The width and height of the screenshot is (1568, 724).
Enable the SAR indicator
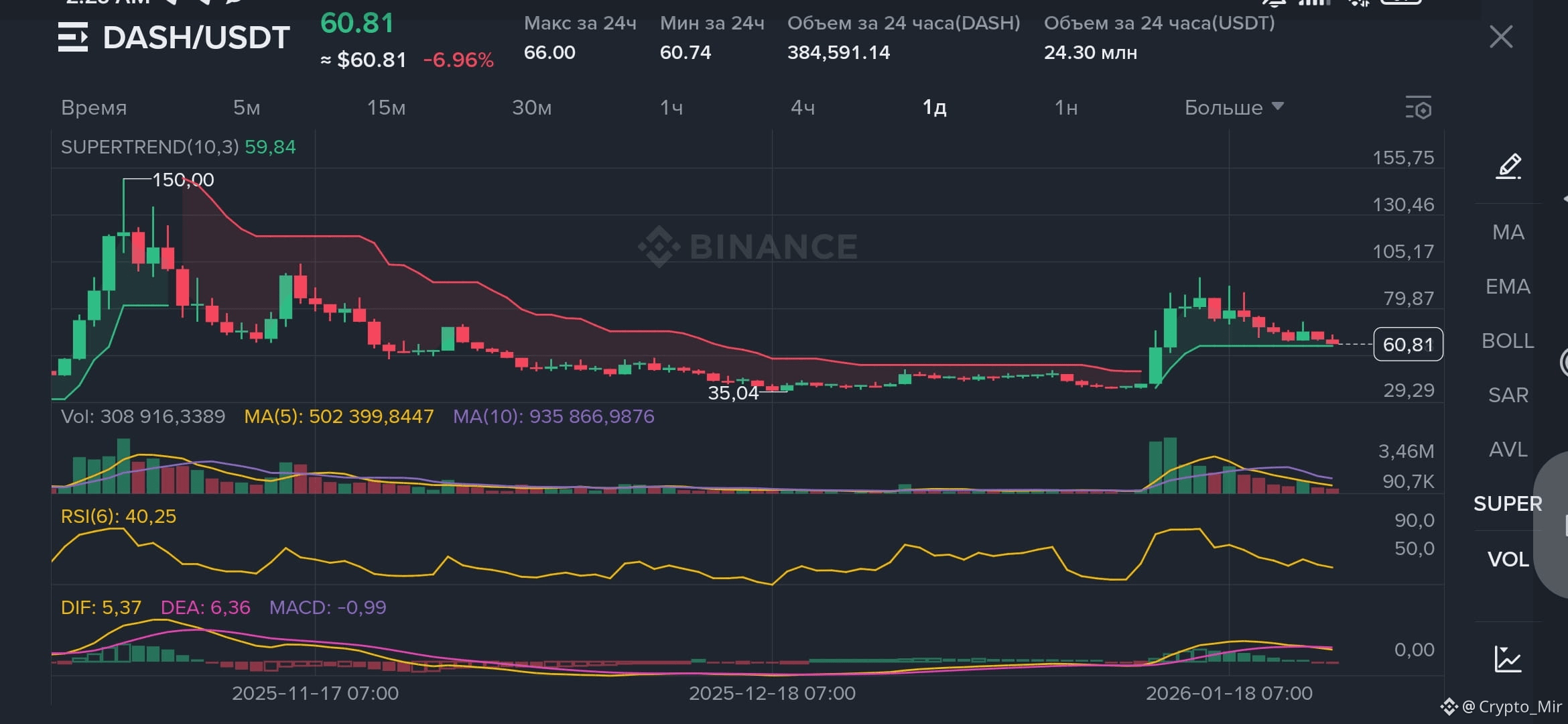[x=1508, y=395]
